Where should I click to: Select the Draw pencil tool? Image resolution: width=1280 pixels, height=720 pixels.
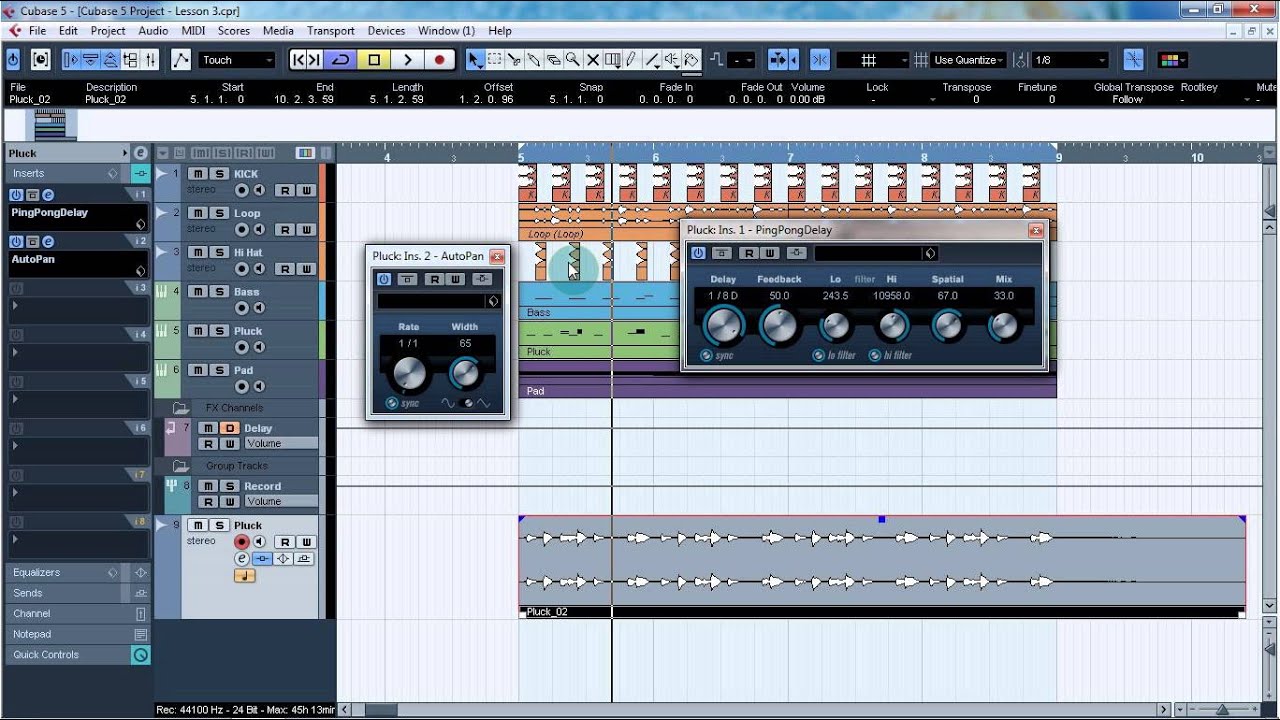coord(631,60)
